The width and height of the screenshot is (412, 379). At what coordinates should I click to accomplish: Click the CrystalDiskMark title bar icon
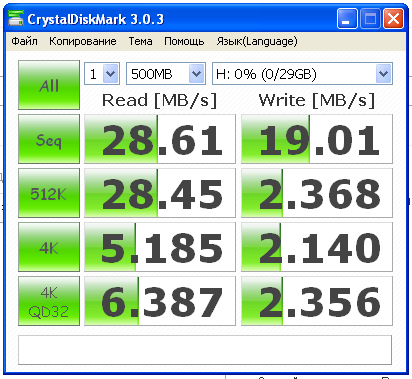click(x=16, y=19)
